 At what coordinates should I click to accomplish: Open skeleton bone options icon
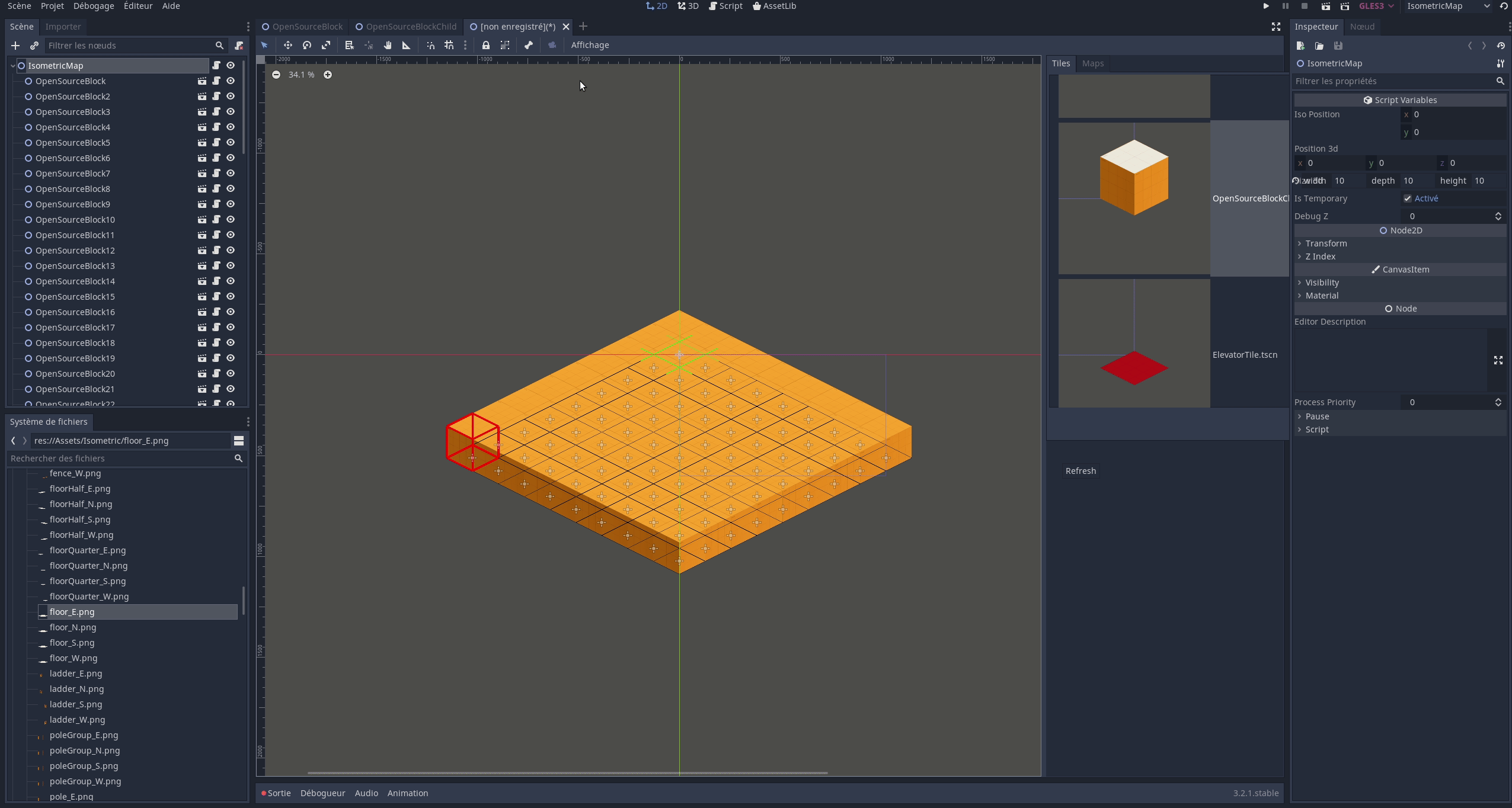point(529,45)
